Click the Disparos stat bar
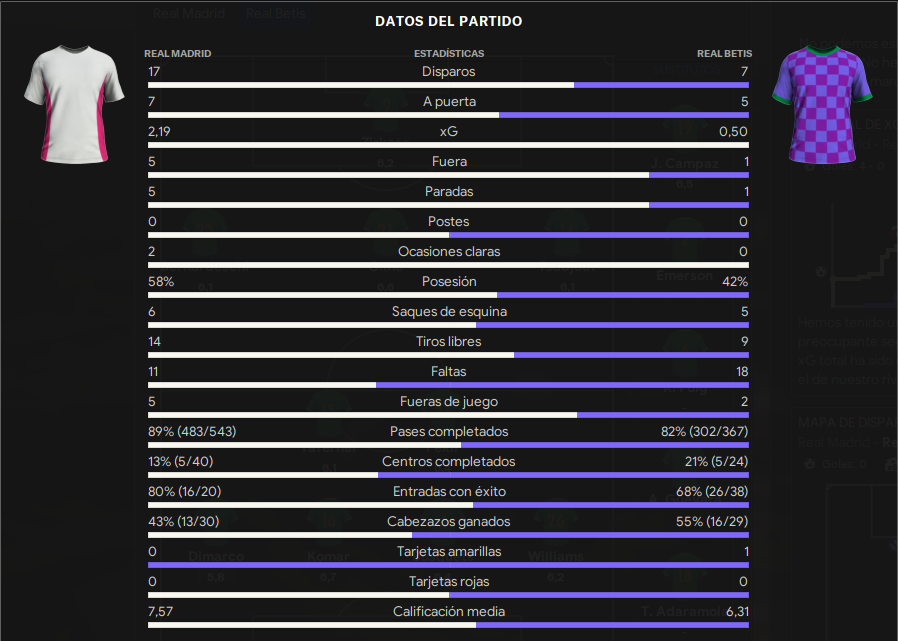 (448, 85)
